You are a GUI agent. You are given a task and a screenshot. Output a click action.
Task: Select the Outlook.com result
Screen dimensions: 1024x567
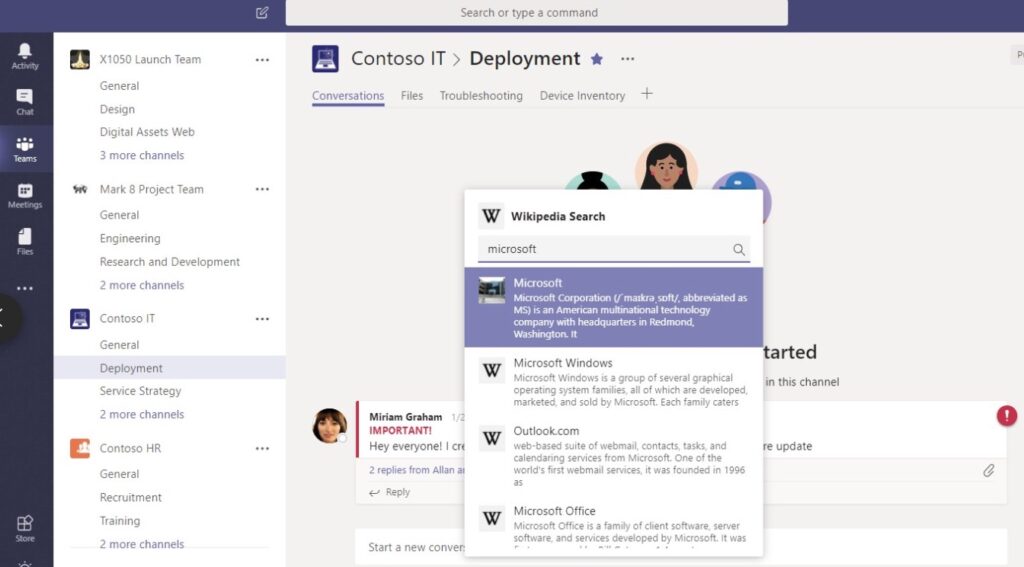[613, 455]
